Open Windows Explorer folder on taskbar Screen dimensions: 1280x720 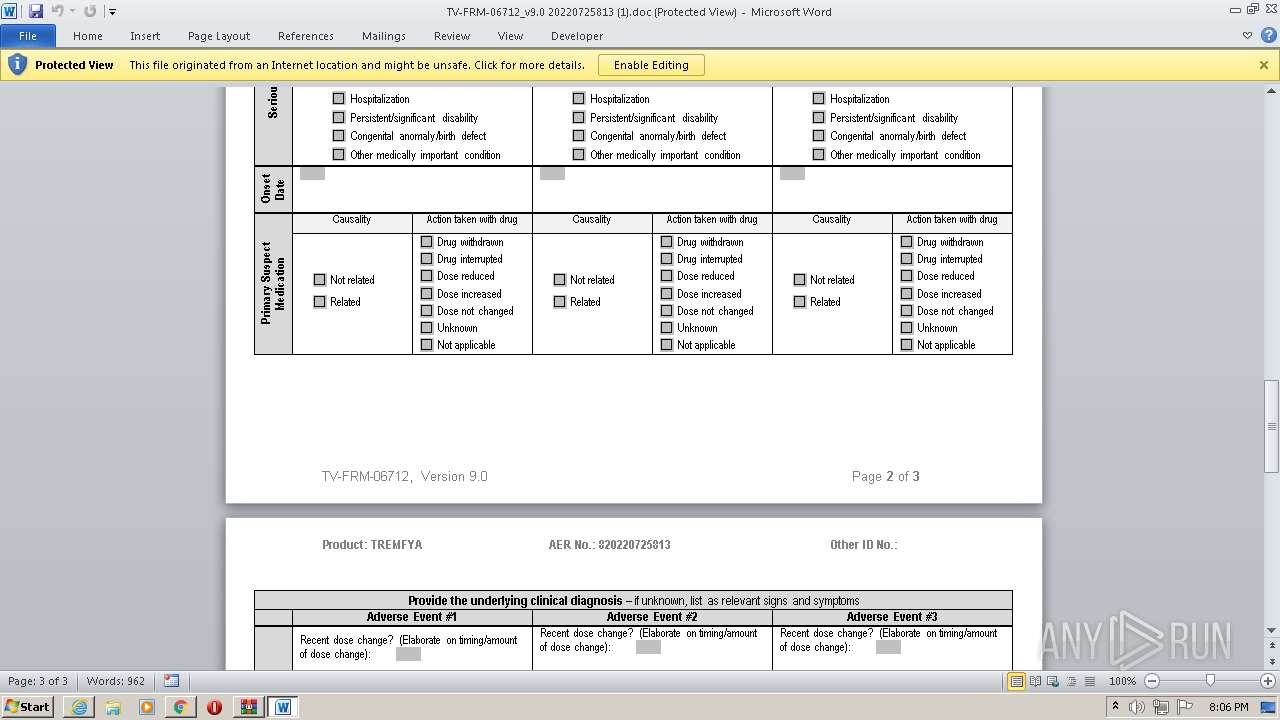(113, 707)
